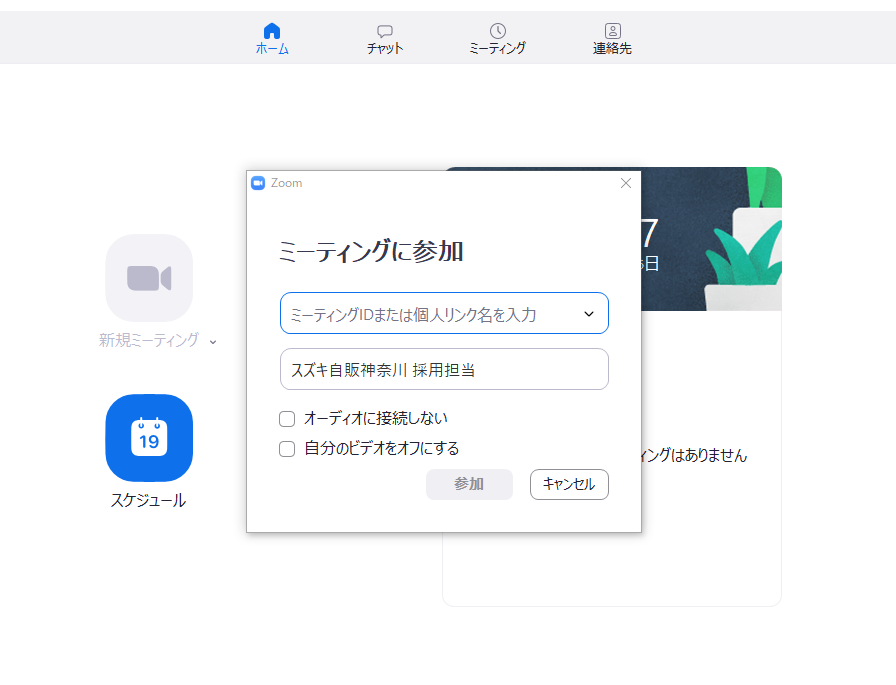Expand the meeting ID history dropdown arrow
Screen dimensions: 896x685
pyautogui.click(x=589, y=314)
